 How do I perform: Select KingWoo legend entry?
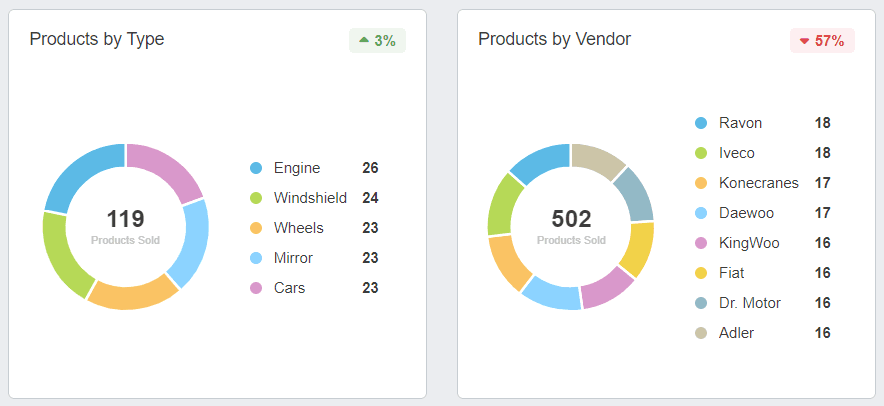[748, 243]
